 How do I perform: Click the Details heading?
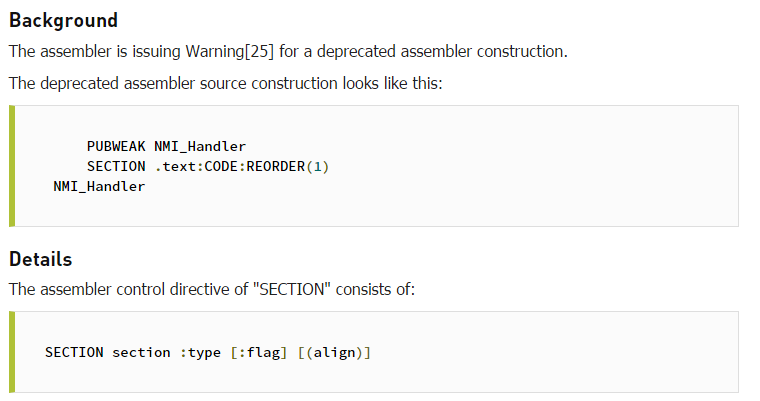point(41,259)
